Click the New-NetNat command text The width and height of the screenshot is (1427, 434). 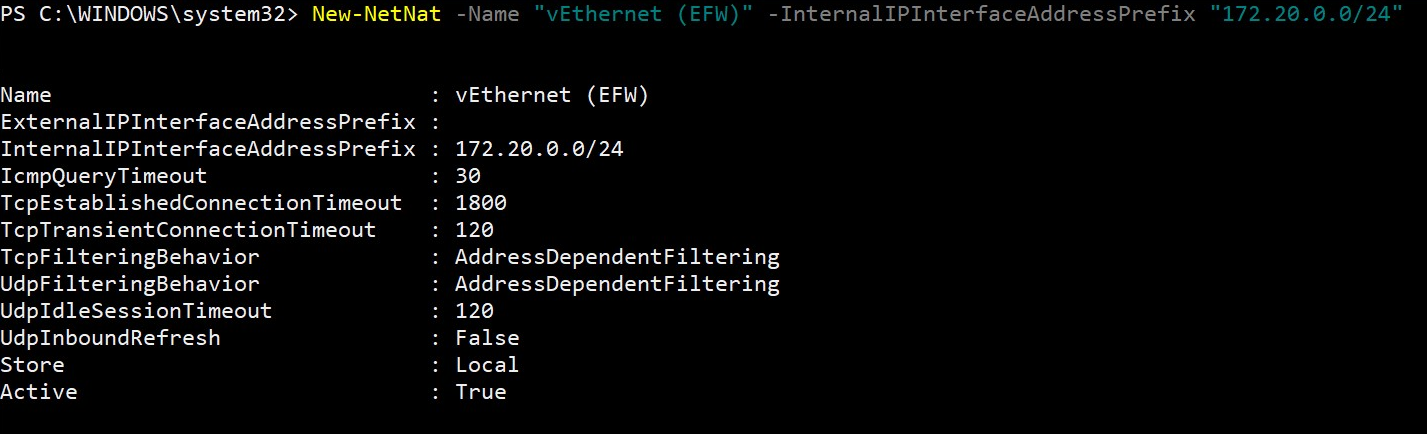(x=376, y=15)
